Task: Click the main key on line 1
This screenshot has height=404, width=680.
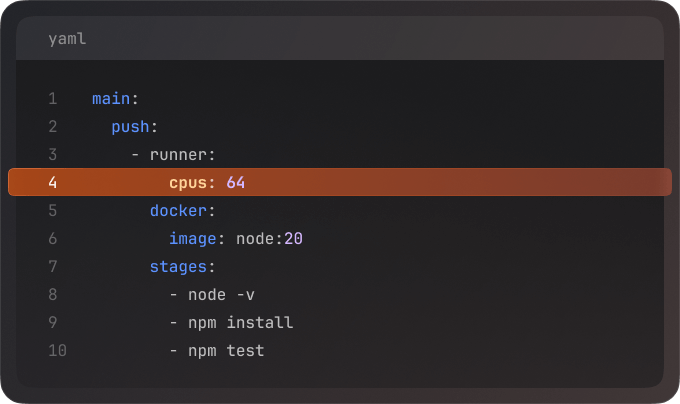Action: tap(111, 99)
